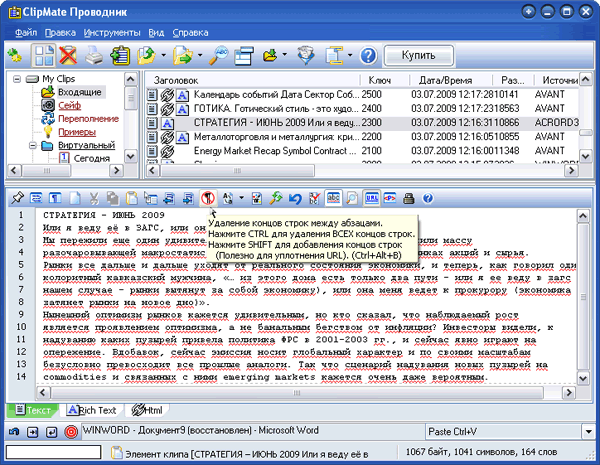Open dropdown arrow next to copy-to-collection icon
The image size is (600, 465).
(163, 55)
